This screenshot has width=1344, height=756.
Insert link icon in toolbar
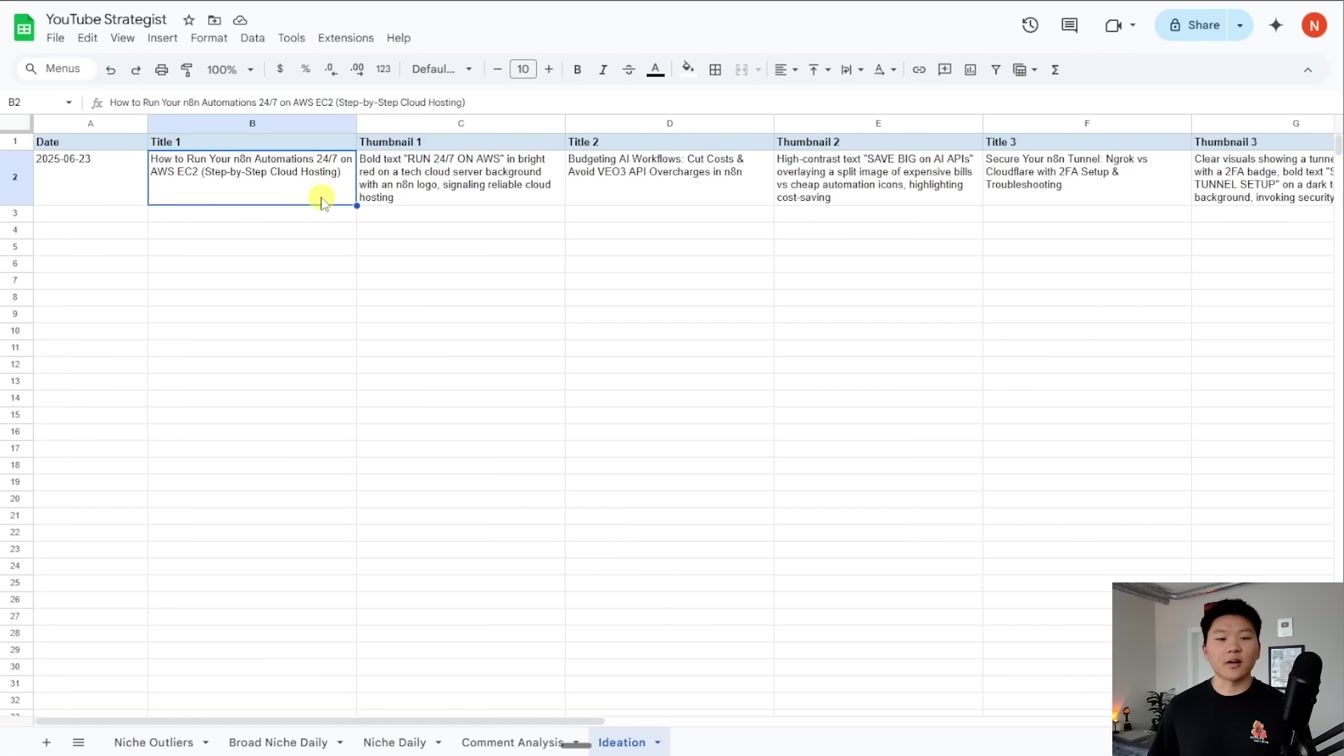click(919, 70)
